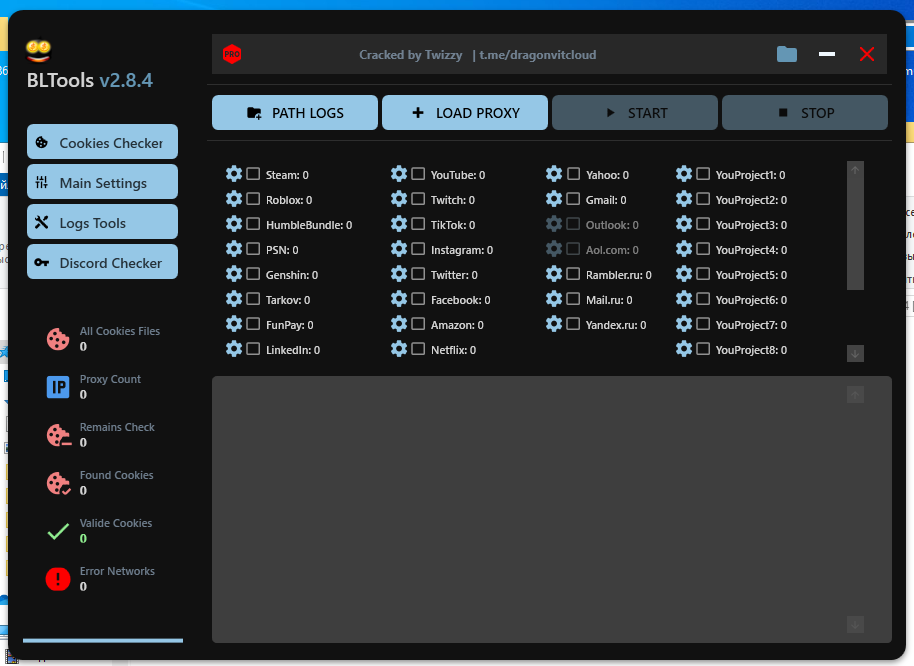Open settings gear for HumbleBundle
Image resolution: width=914 pixels, height=666 pixels.
[x=234, y=224]
